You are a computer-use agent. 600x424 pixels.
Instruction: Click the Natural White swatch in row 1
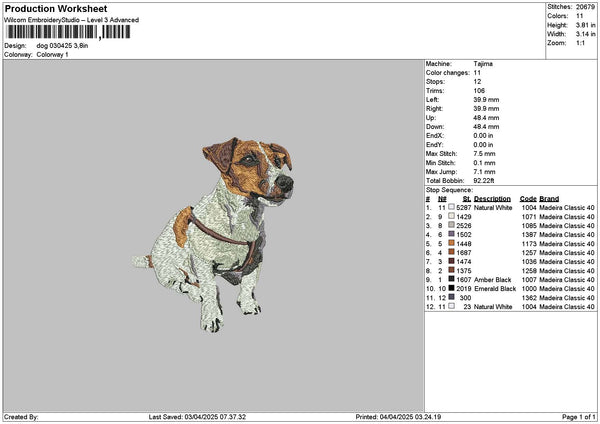pyautogui.click(x=452, y=208)
